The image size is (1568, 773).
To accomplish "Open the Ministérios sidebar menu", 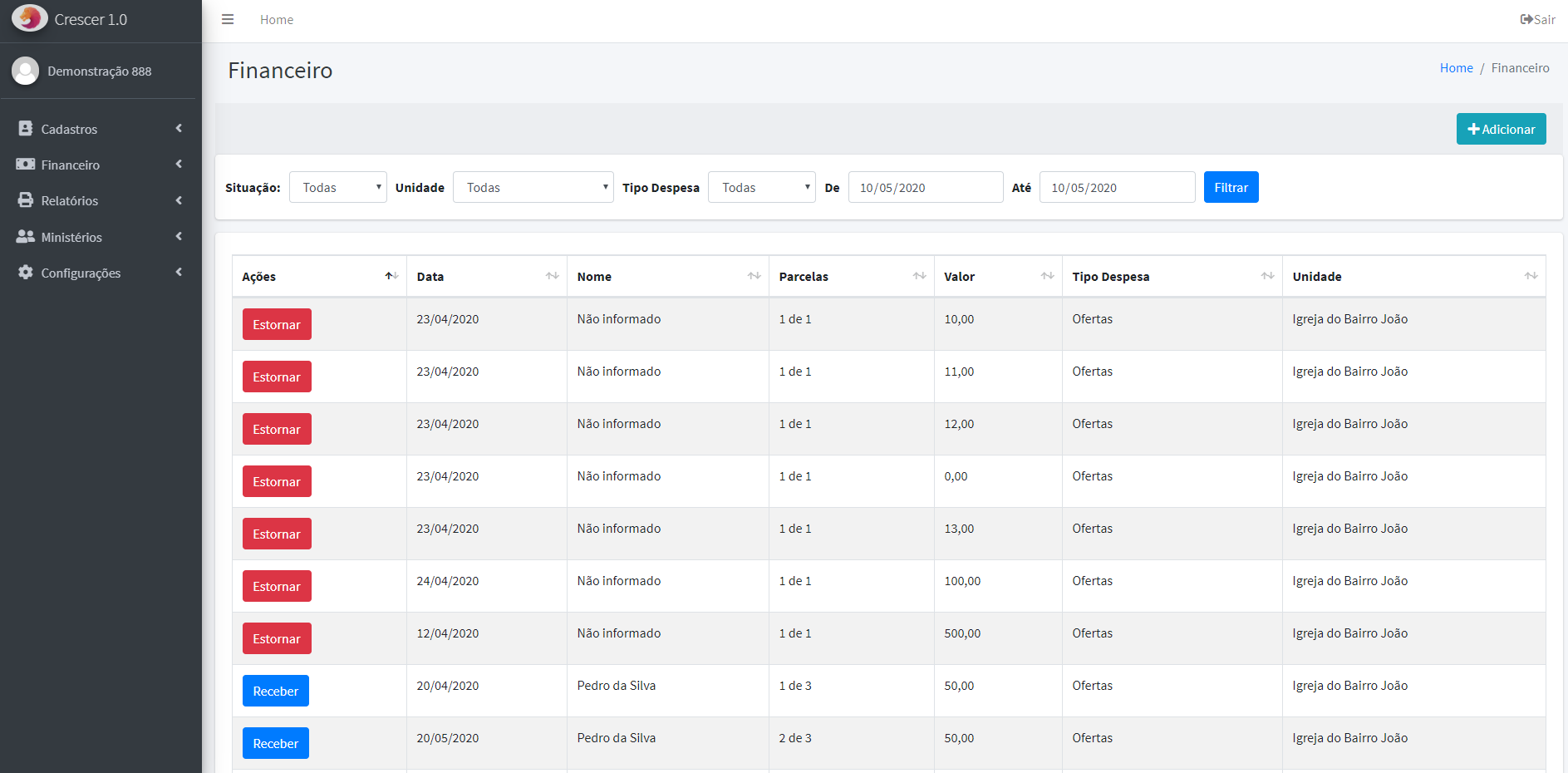I will click(x=100, y=237).
